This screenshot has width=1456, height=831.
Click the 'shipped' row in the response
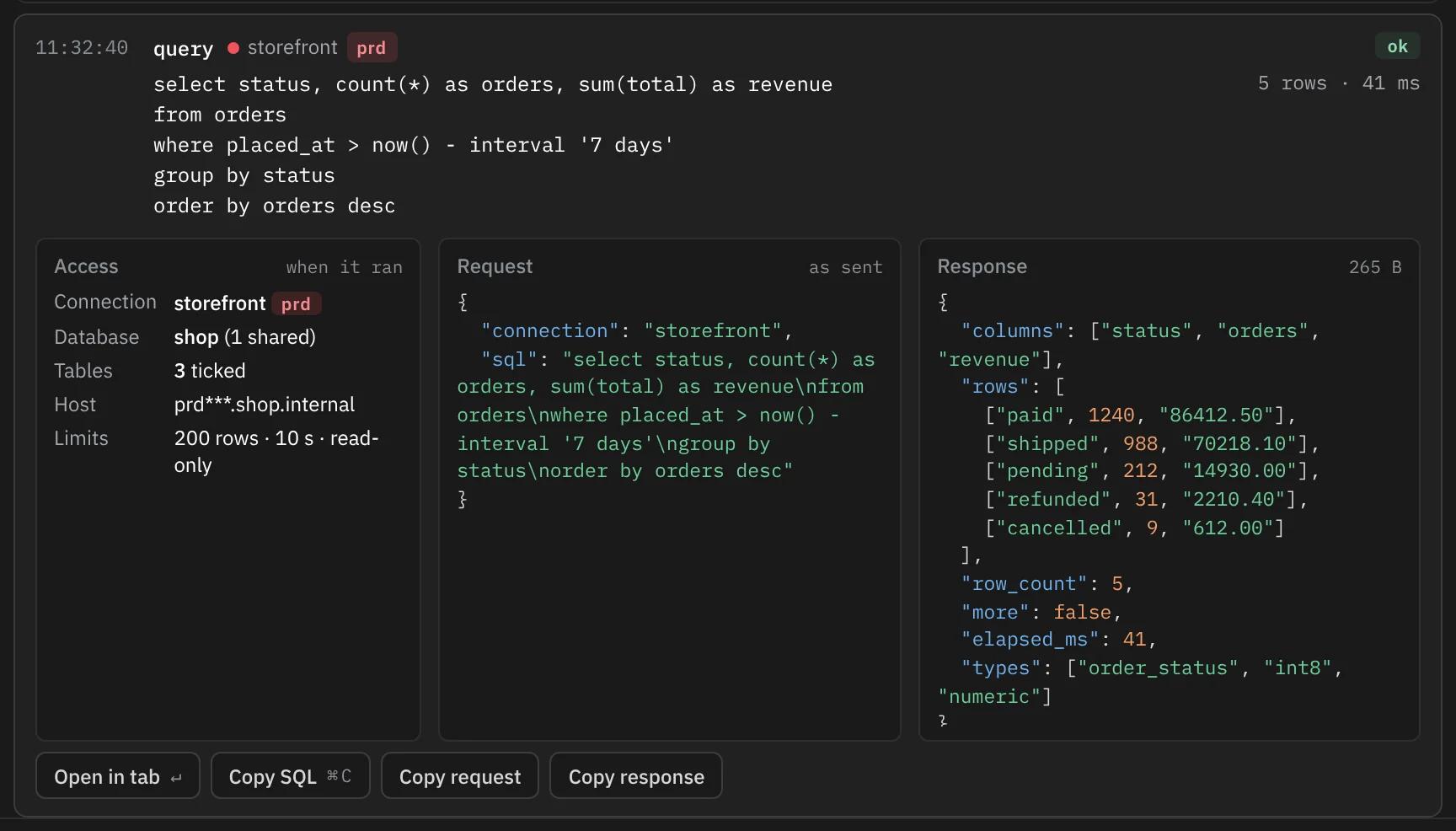tap(1152, 443)
